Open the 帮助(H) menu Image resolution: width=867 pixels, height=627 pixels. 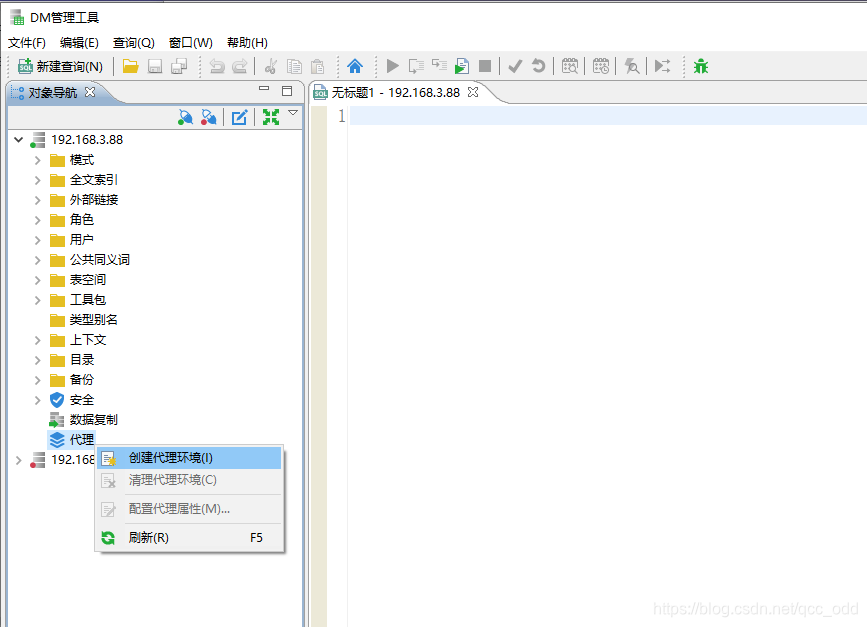(247, 43)
